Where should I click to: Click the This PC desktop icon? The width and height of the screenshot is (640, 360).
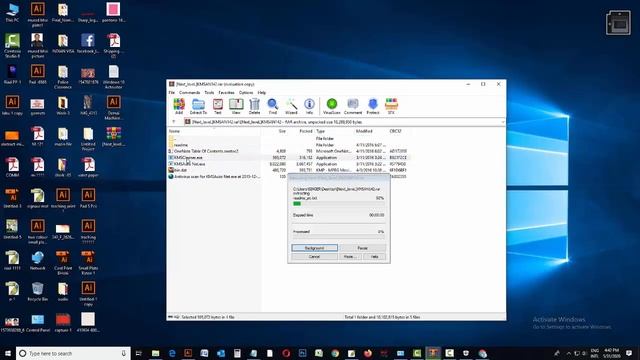(12, 12)
